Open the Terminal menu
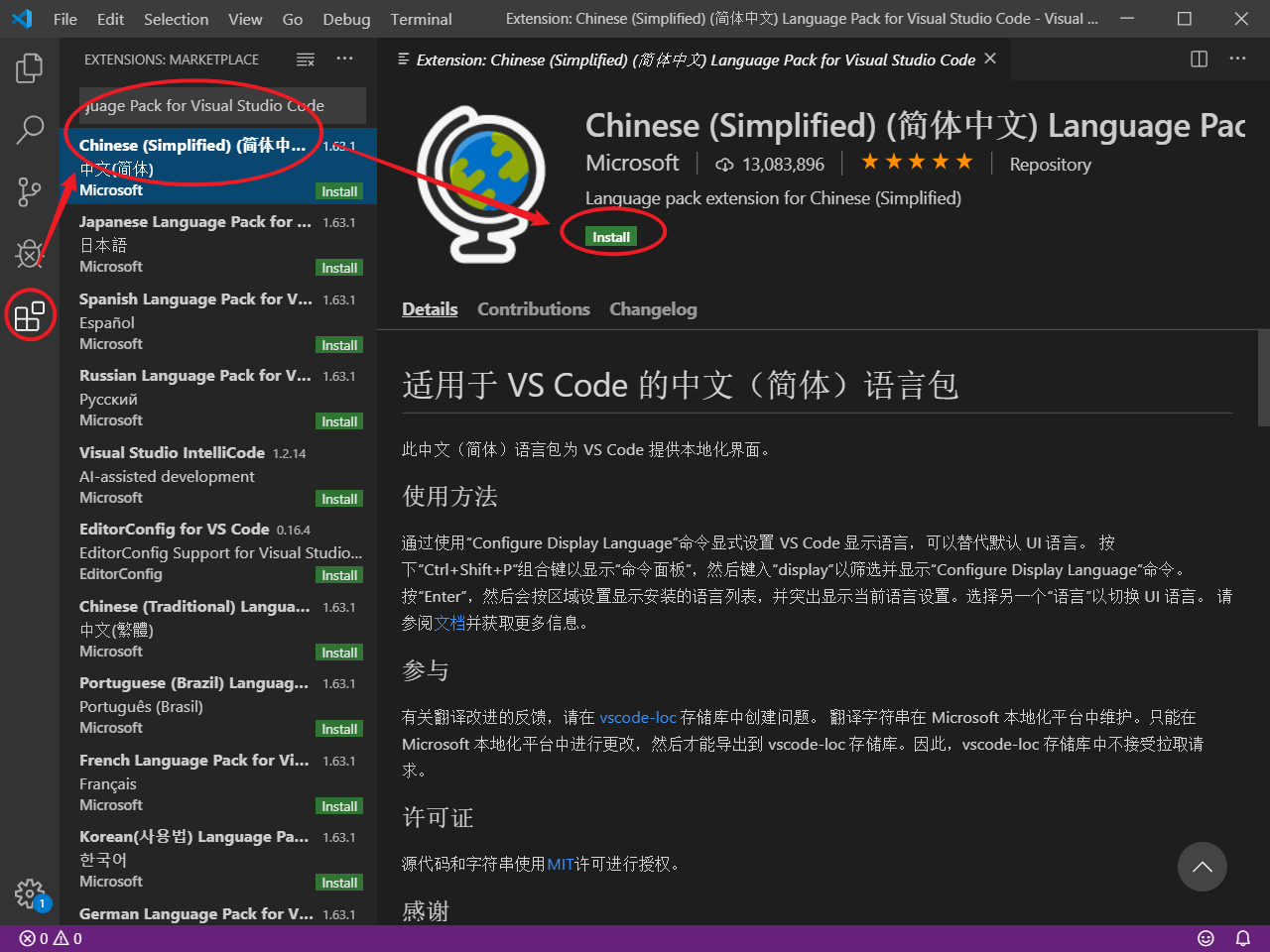Screen dimensions: 1270x952 421,19
